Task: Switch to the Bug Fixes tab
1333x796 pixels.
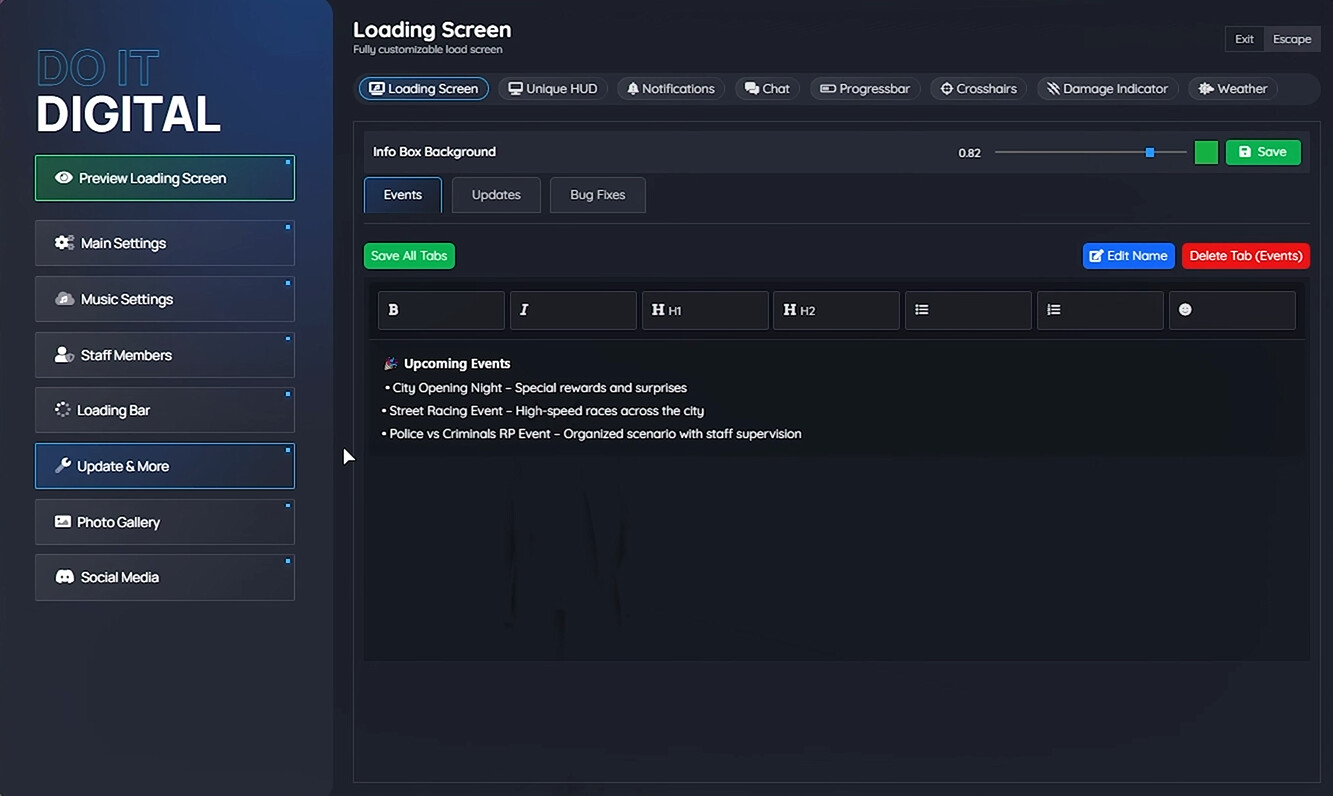Action: point(597,195)
